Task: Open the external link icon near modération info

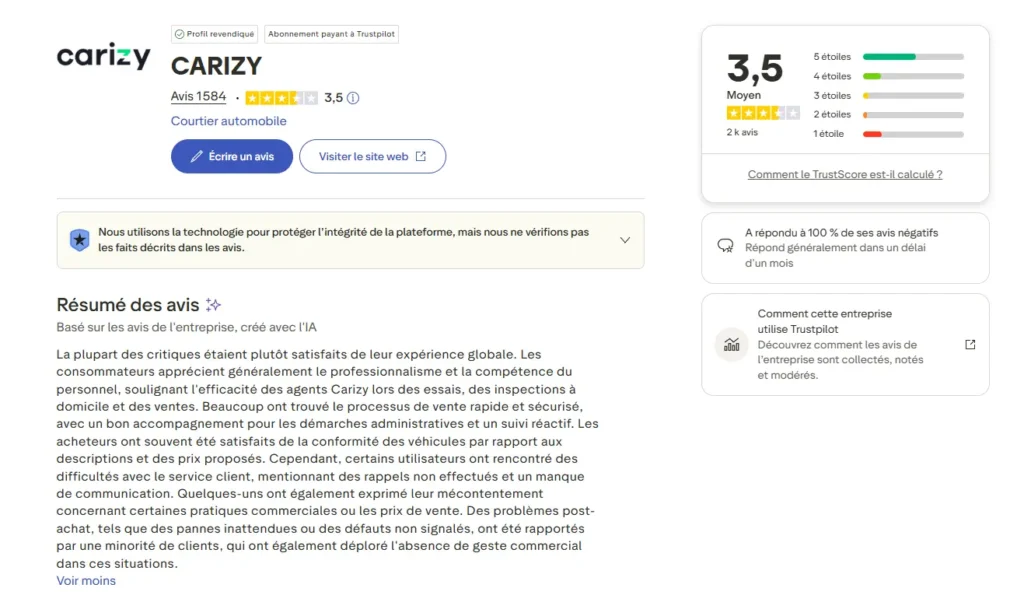Action: coord(969,343)
